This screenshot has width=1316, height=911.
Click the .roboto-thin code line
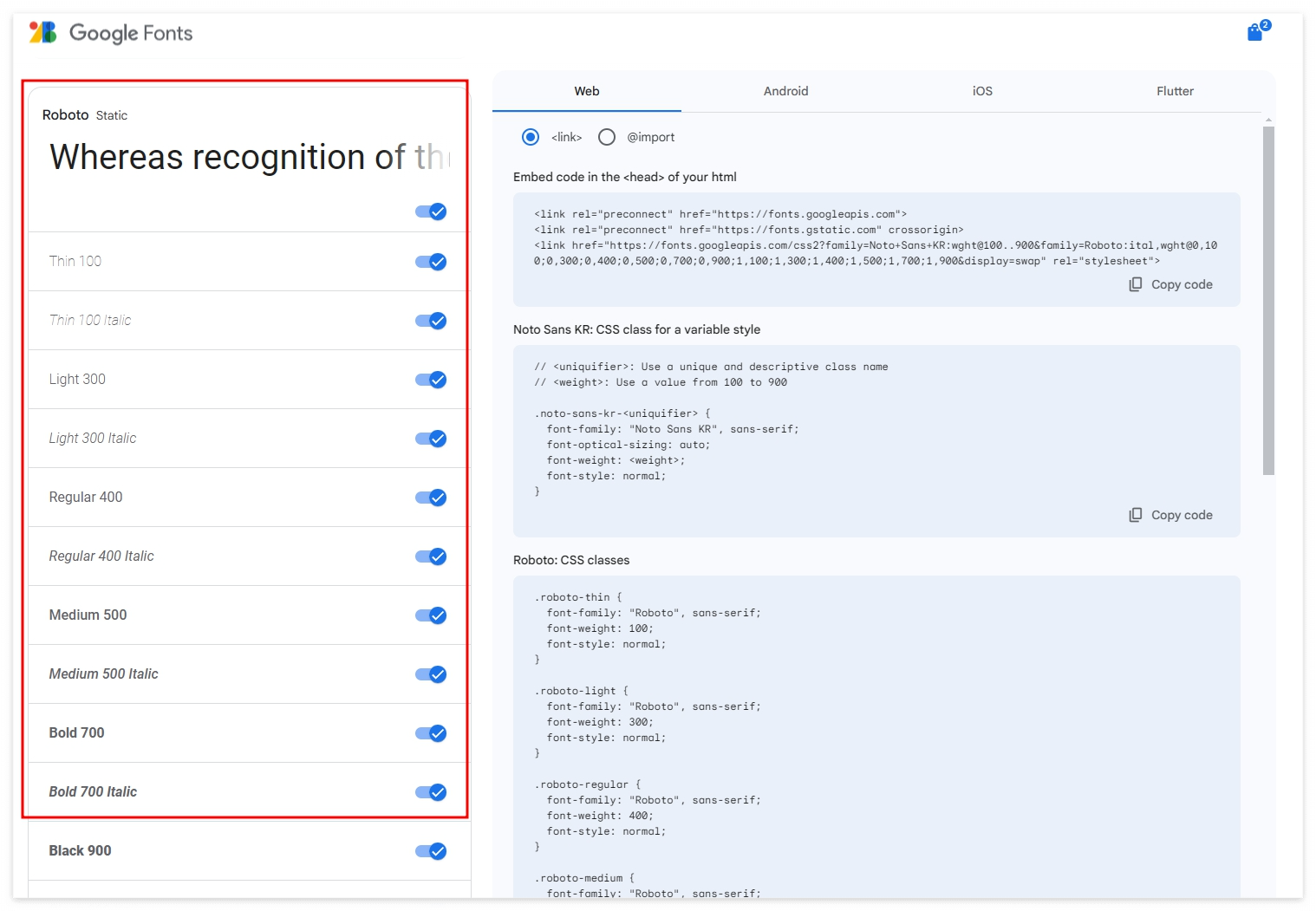click(x=578, y=597)
